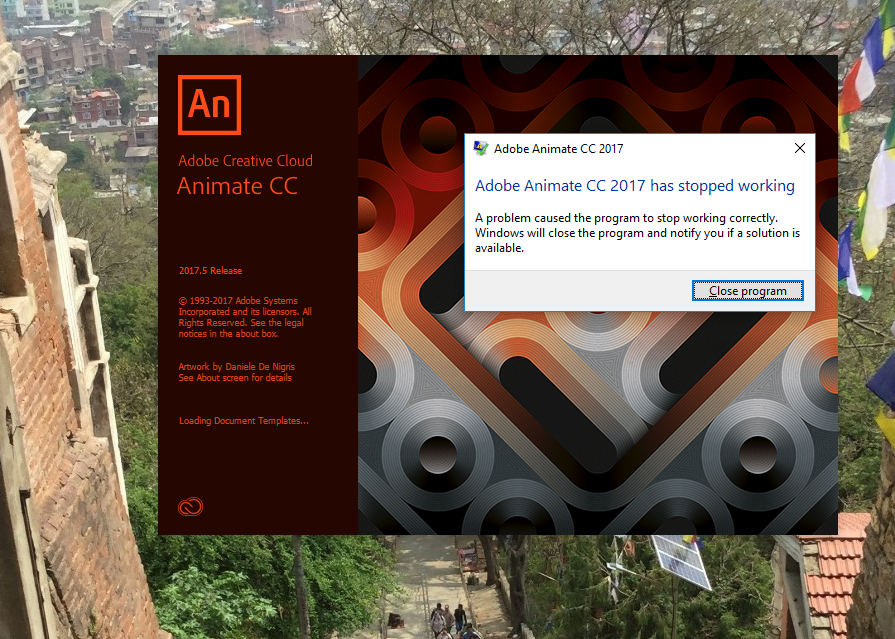The height and width of the screenshot is (639, 895).
Task: Click the 'Adobe Creative Cloud' splash text
Action: (245, 161)
